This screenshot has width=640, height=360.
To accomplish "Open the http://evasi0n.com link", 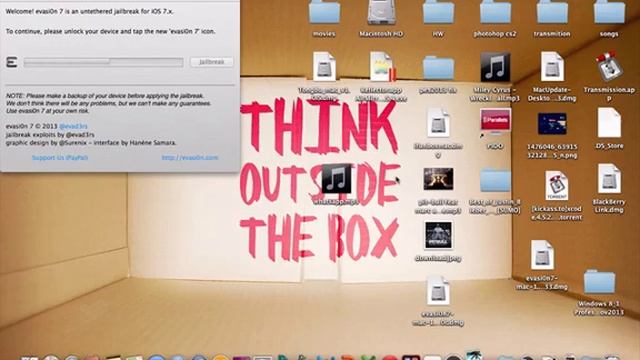I will (190, 158).
